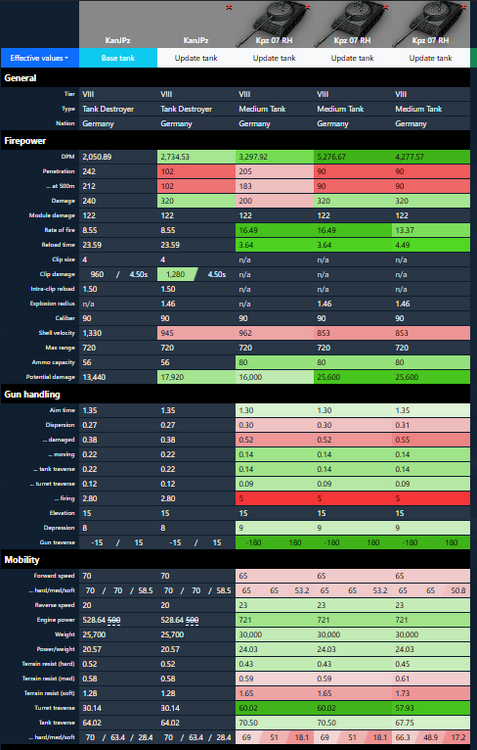Click the damage value 240
This screenshot has width=477, height=750.
(x=89, y=201)
